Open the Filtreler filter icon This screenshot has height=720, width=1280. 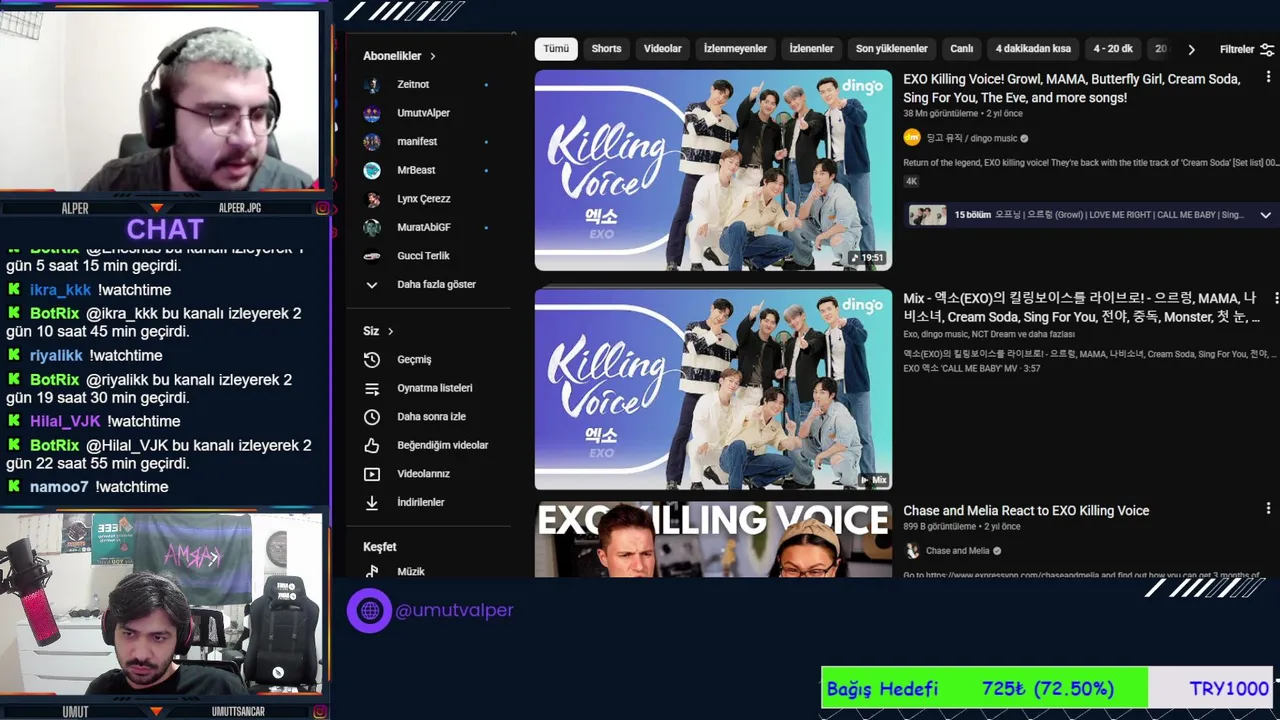pyautogui.click(x=1267, y=49)
